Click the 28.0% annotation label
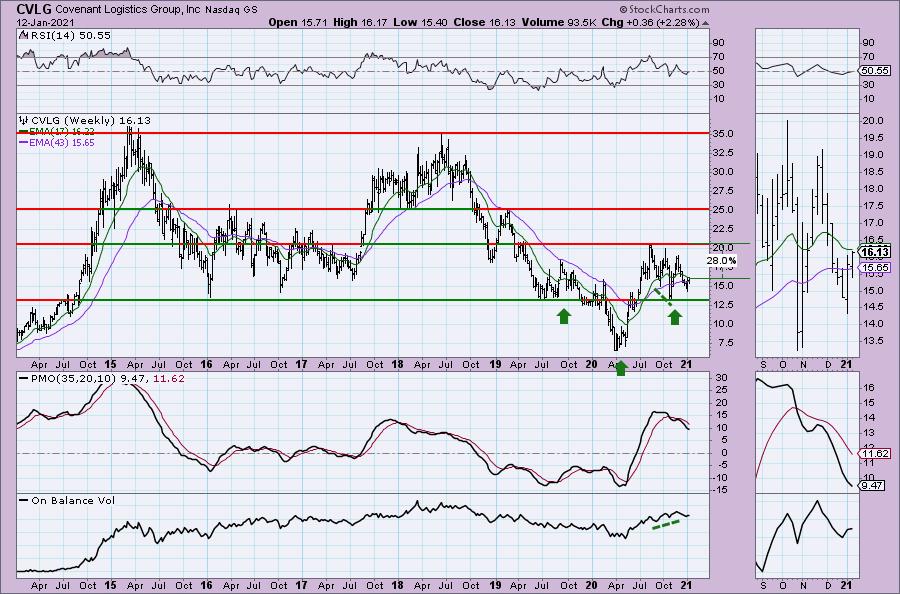The height and width of the screenshot is (594, 900). 720,261
